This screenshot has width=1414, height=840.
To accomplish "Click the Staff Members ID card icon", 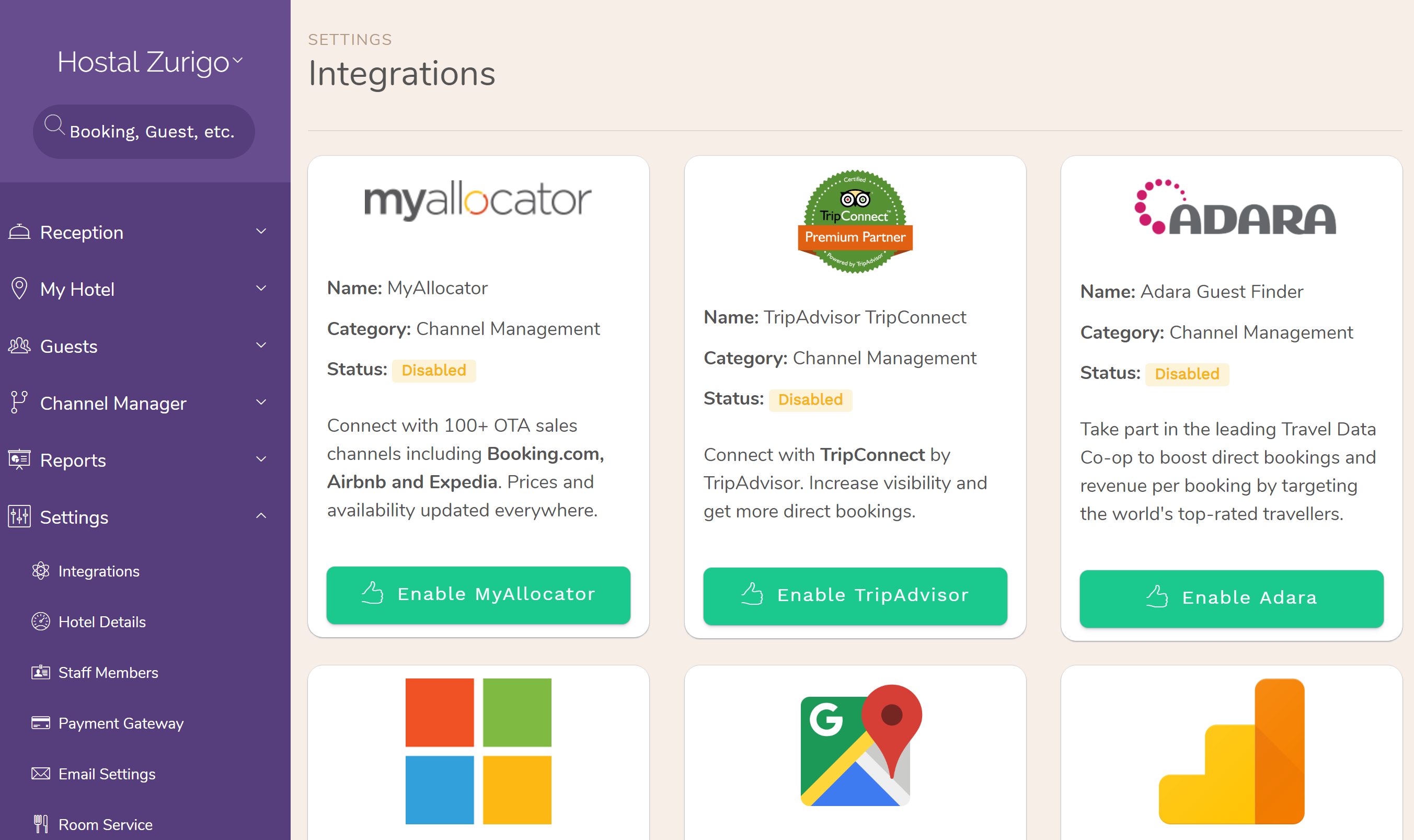I will 41,672.
